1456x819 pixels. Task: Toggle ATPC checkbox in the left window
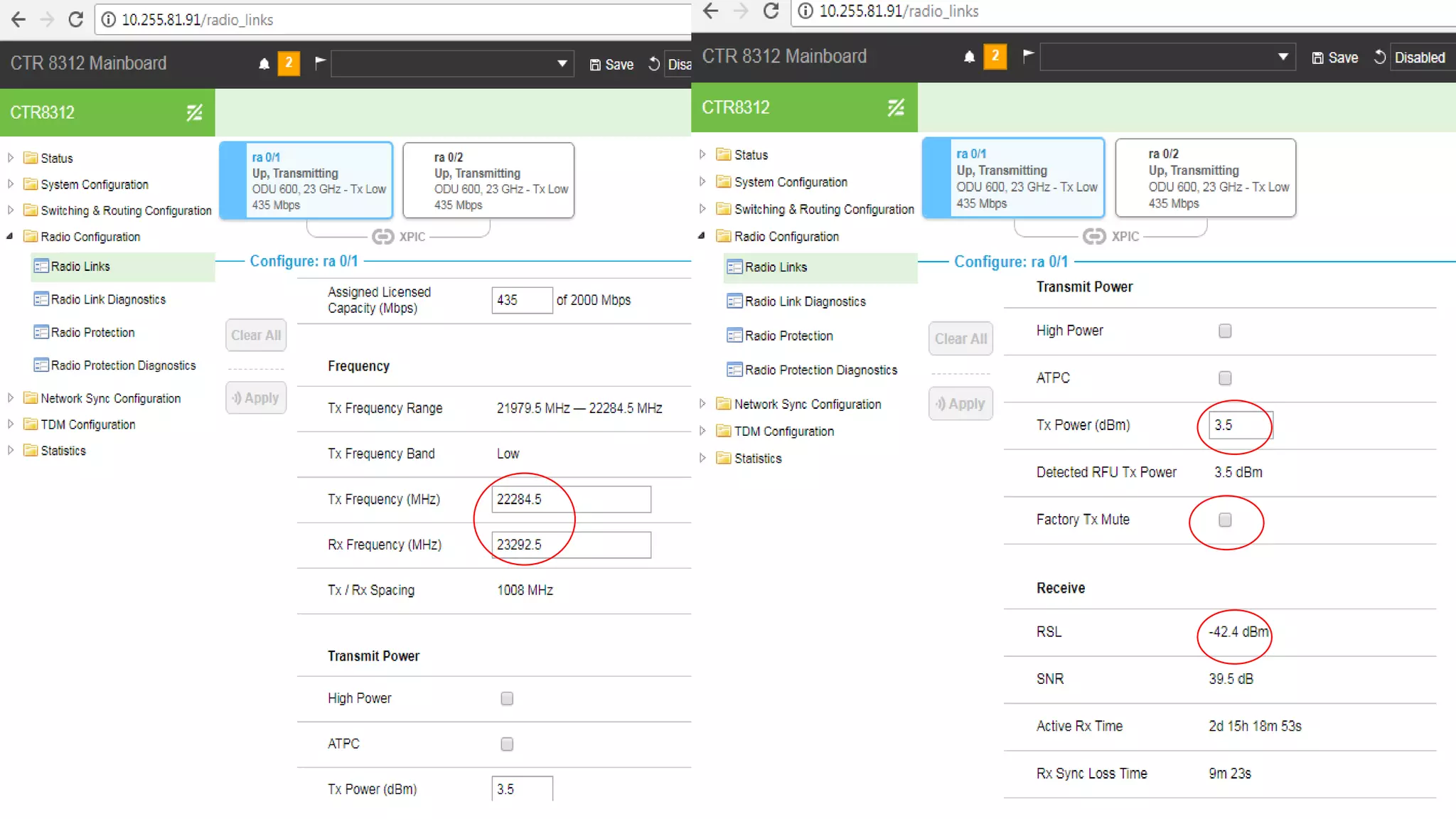tap(507, 744)
